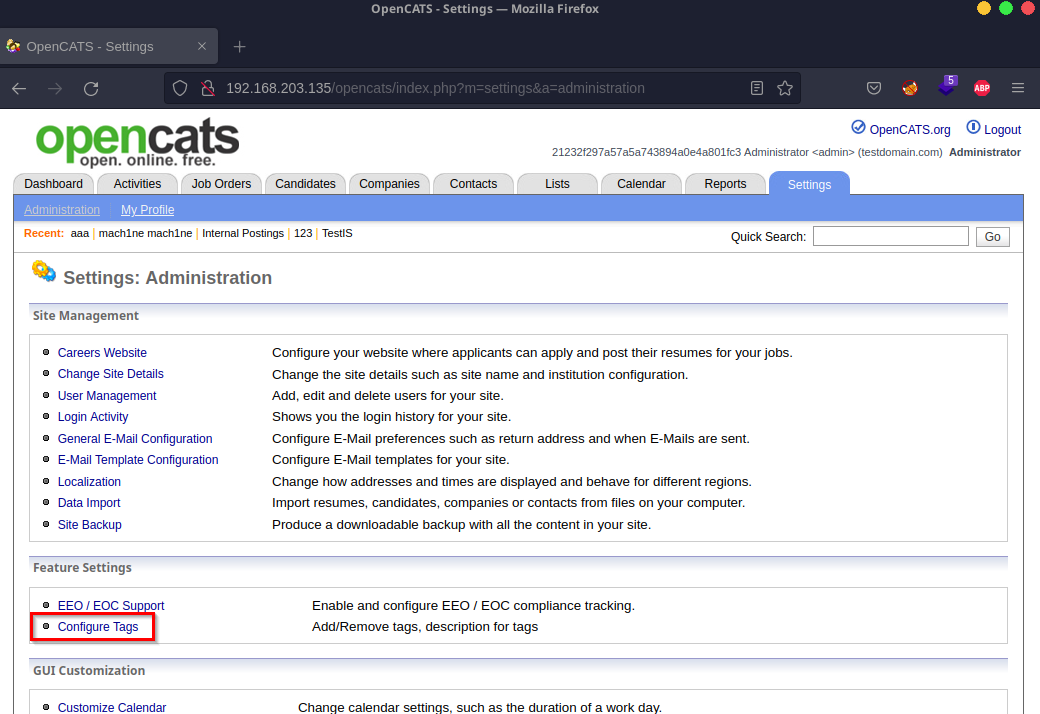Select the Companies tab
The height and width of the screenshot is (714, 1040).
(x=389, y=184)
